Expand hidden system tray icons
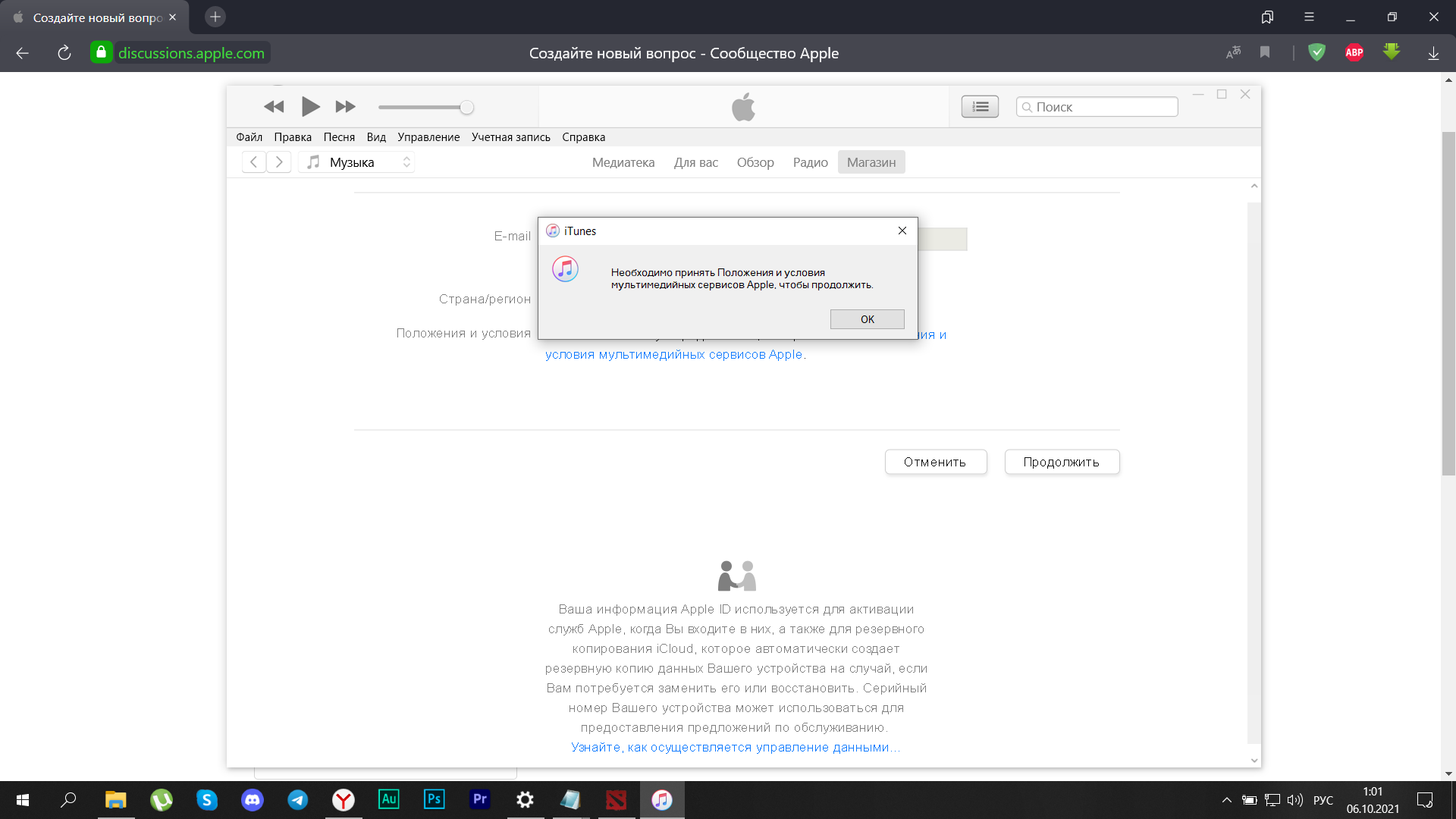Screen dimensions: 1456x819 click(1226, 800)
